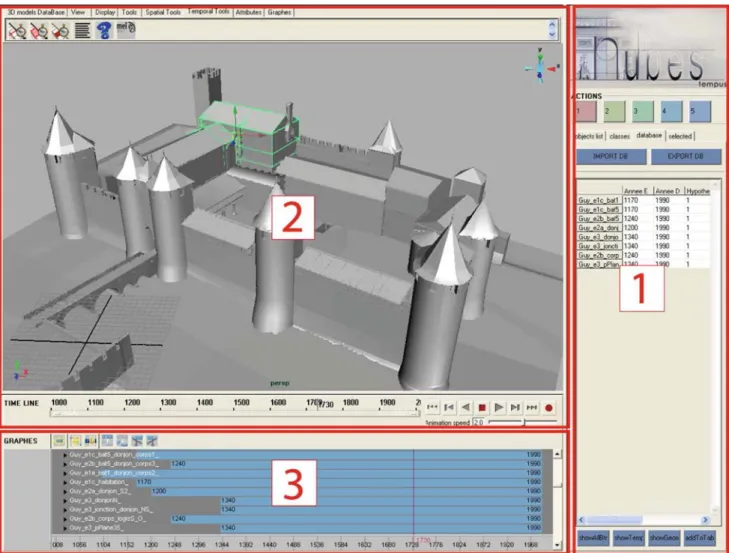Screen dimensions: 729x553
Task: Expand Guy_e1c_habitation_ graph row
Action: (x=65, y=482)
